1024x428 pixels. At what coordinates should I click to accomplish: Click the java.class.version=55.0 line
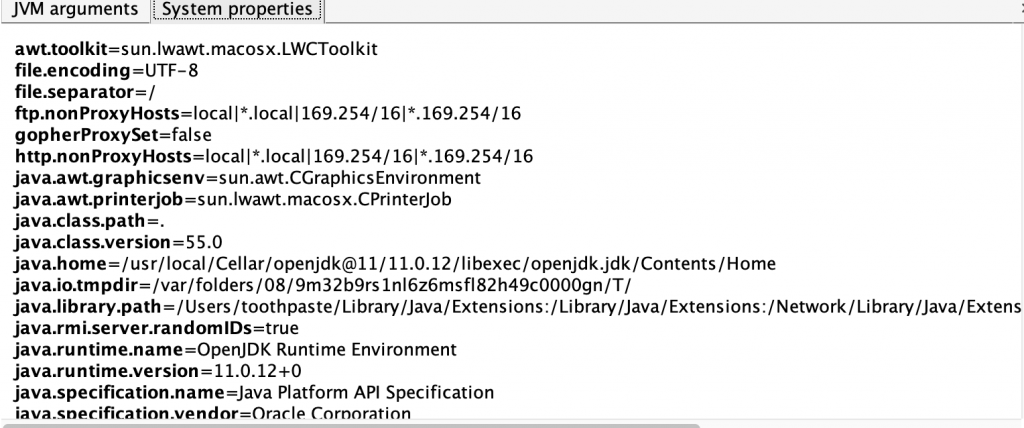click(x=118, y=242)
